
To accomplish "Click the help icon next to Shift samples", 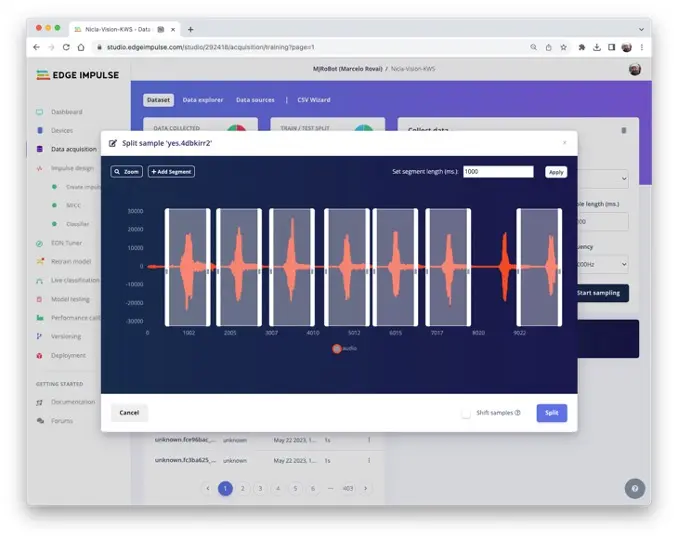I will [517, 413].
